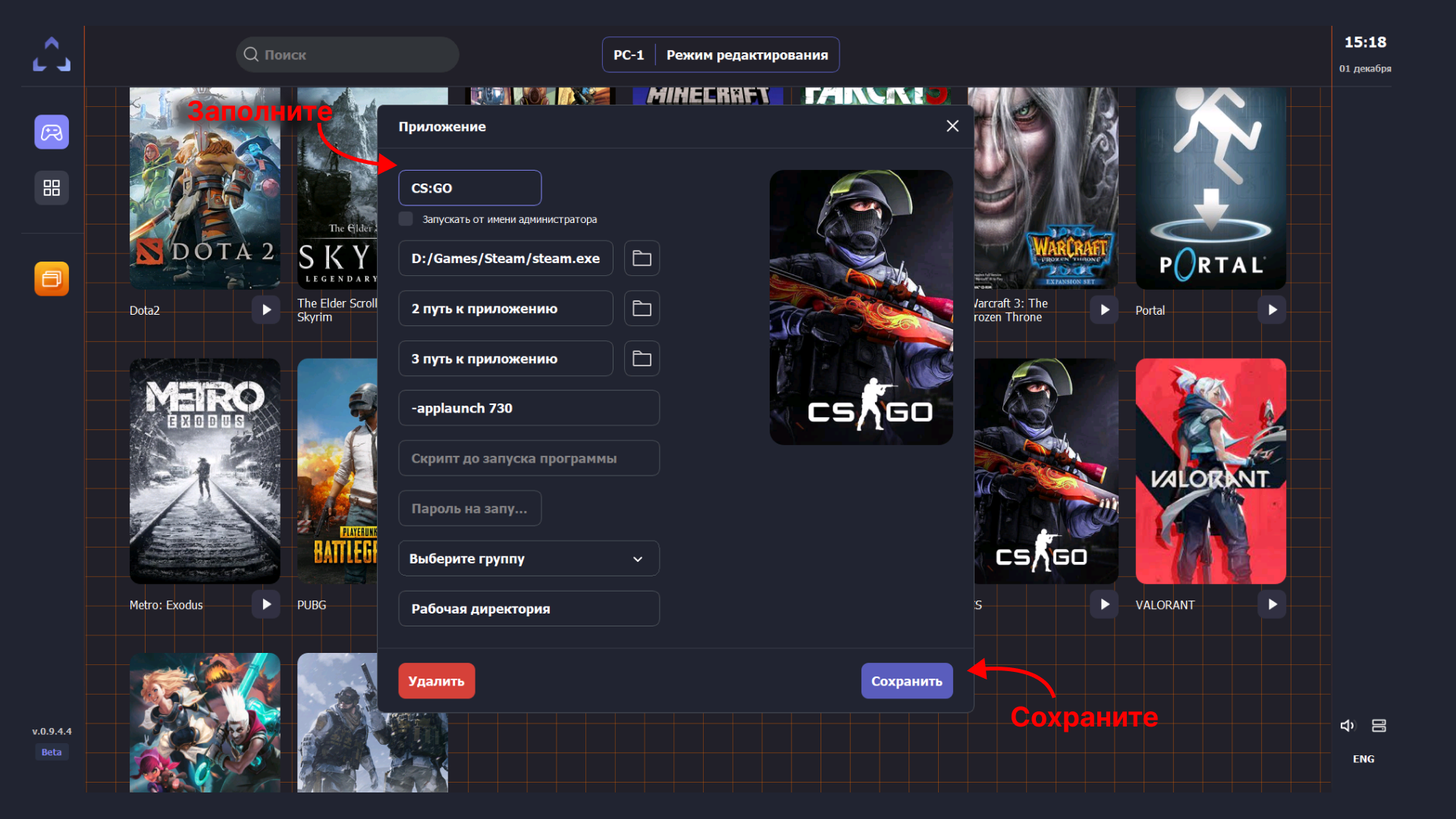Enable run as administrator checkbox
This screenshot has width=1456, height=819.
(x=406, y=219)
